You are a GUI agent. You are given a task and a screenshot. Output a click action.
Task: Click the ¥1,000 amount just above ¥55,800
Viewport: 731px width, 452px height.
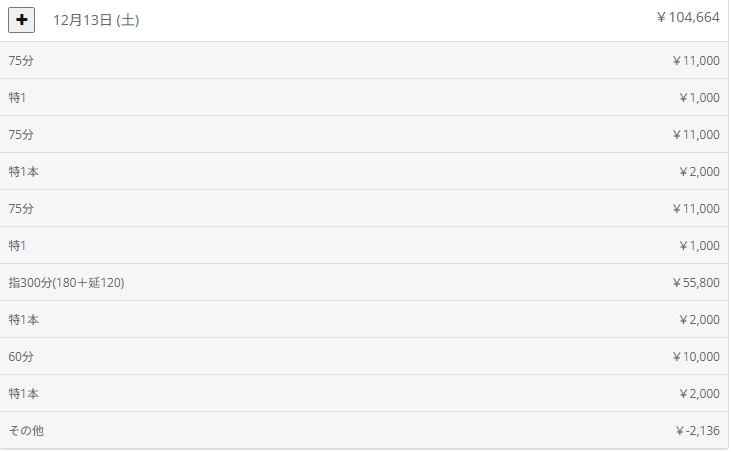(698, 246)
